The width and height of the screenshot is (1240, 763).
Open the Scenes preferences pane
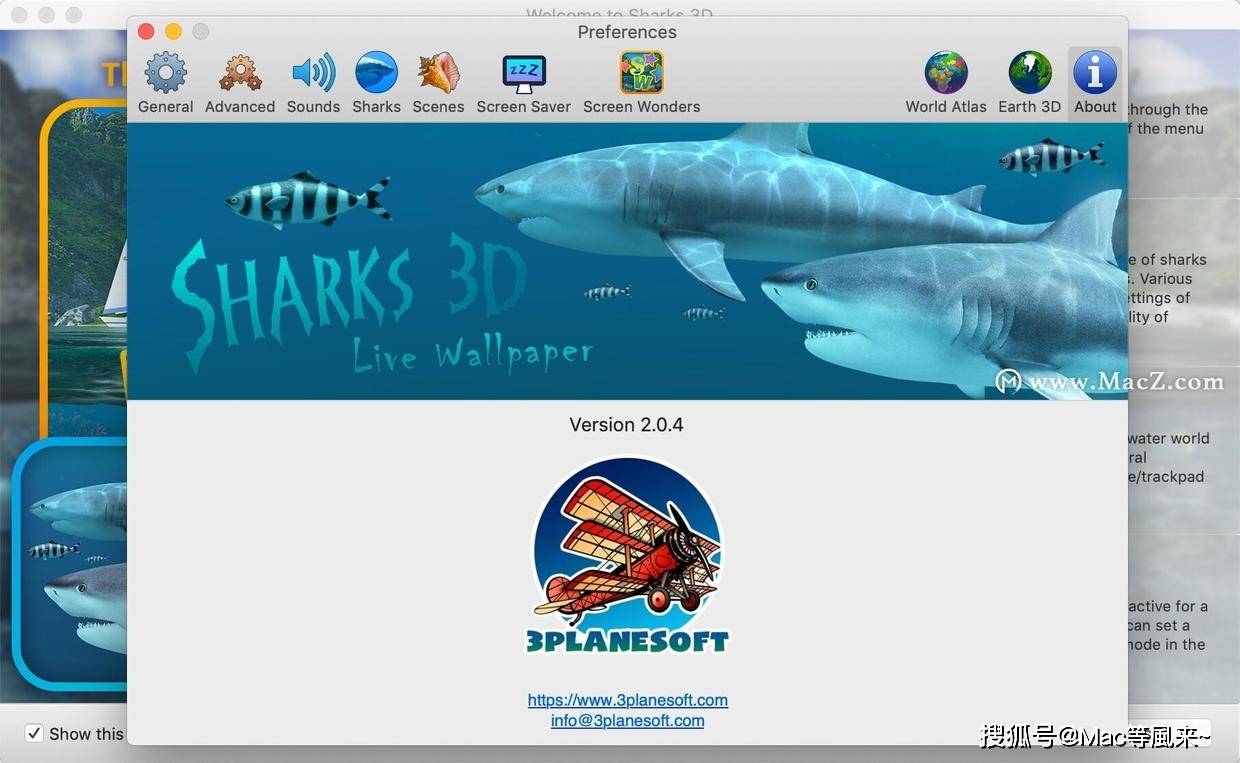pos(438,83)
